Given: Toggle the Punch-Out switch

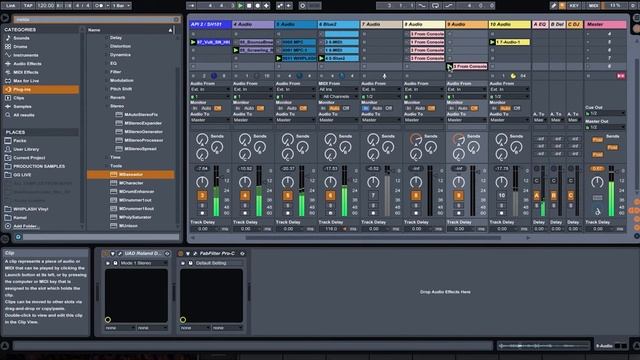Looking at the screenshot, I should pos(449,6).
